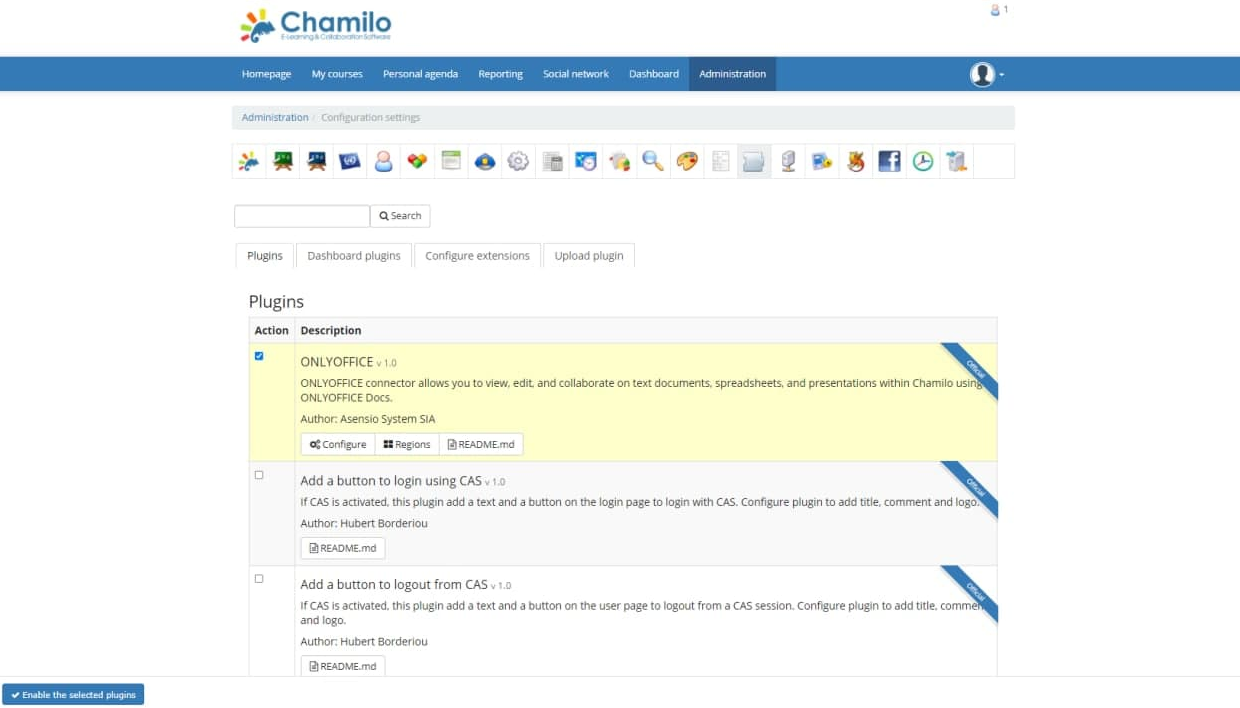Check the CAS login button plugin
This screenshot has width=1240, height=708.
pos(259,475)
